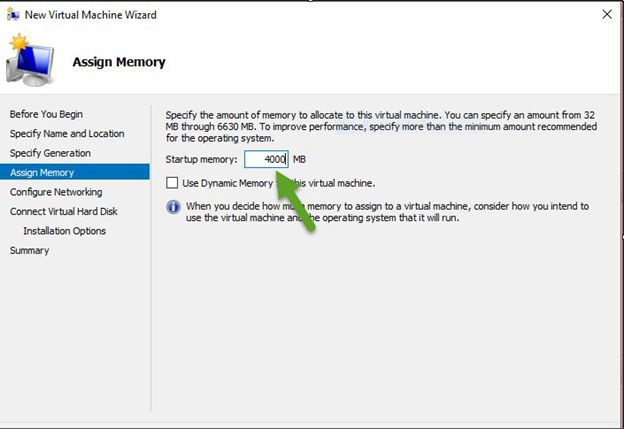Screen dimensions: 624x429
Task: Click the blue information icon
Action: 173,207
